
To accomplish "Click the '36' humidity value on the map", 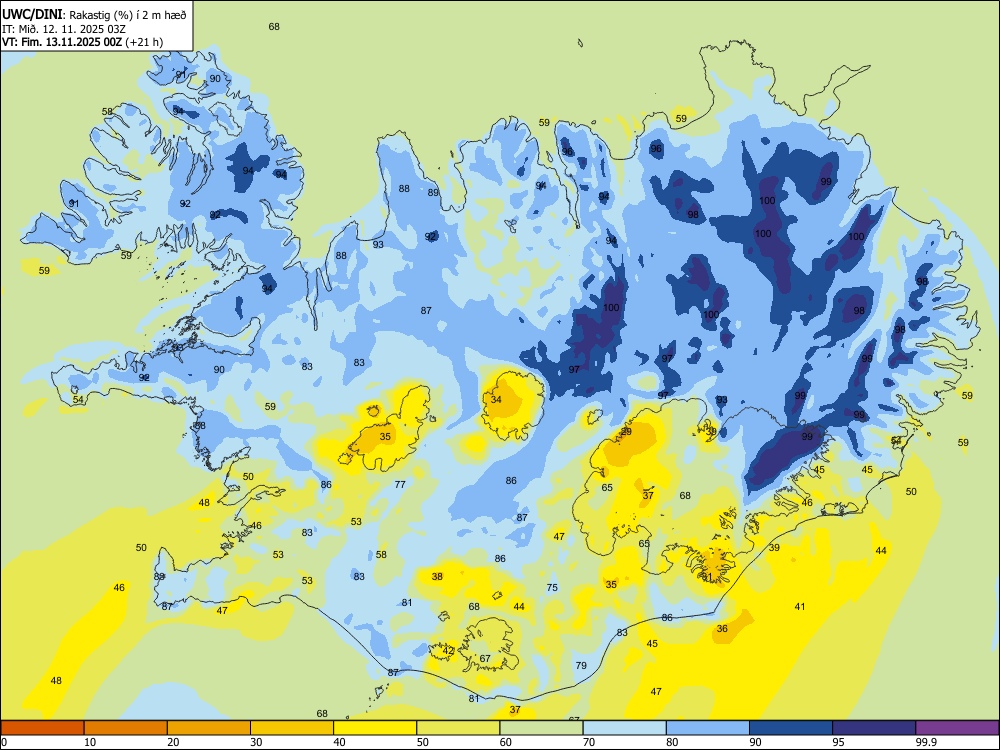I will 722,628.
